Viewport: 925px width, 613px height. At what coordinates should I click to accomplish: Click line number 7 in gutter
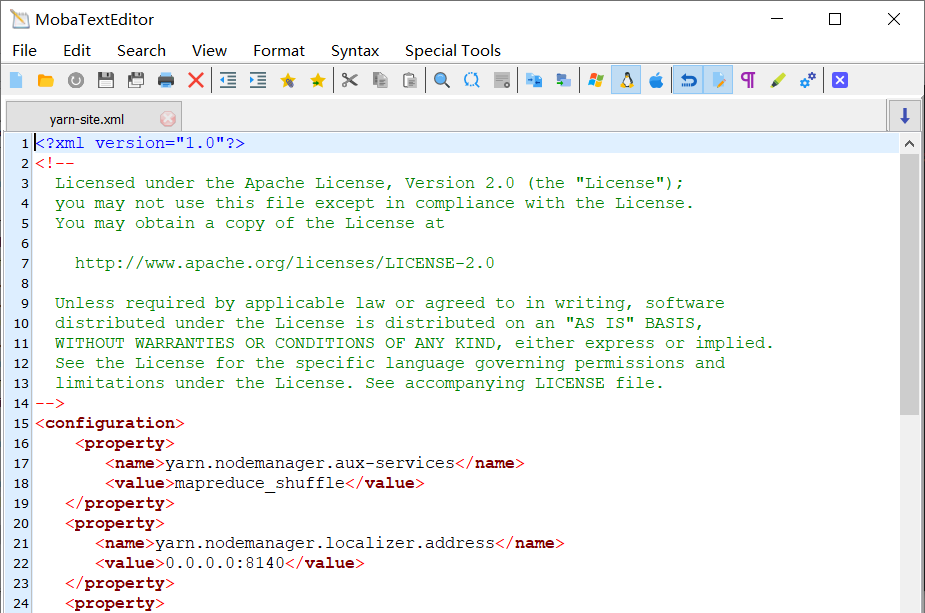[25, 264]
